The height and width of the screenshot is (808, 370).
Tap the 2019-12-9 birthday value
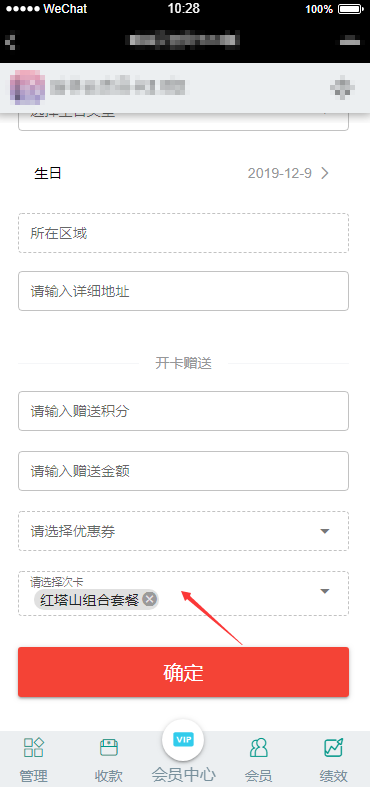[279, 173]
